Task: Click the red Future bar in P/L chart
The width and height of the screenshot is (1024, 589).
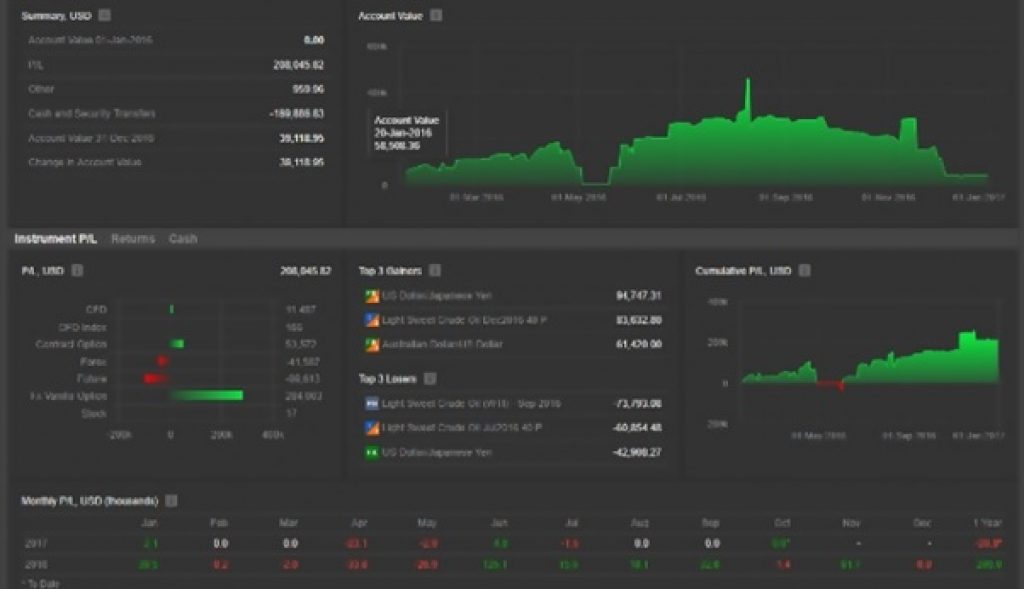Action: click(157, 379)
